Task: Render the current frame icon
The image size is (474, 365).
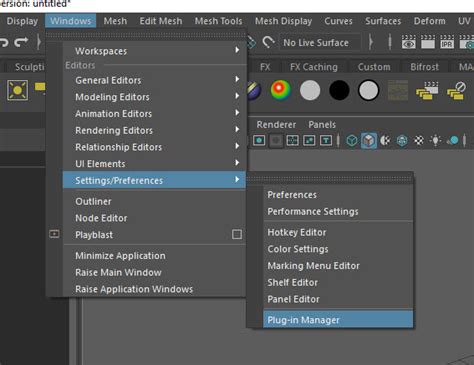Action: pyautogui.click(x=428, y=42)
